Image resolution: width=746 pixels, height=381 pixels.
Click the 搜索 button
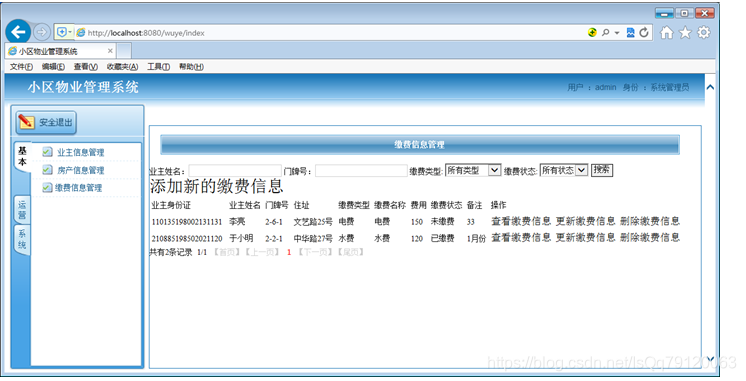point(602,170)
